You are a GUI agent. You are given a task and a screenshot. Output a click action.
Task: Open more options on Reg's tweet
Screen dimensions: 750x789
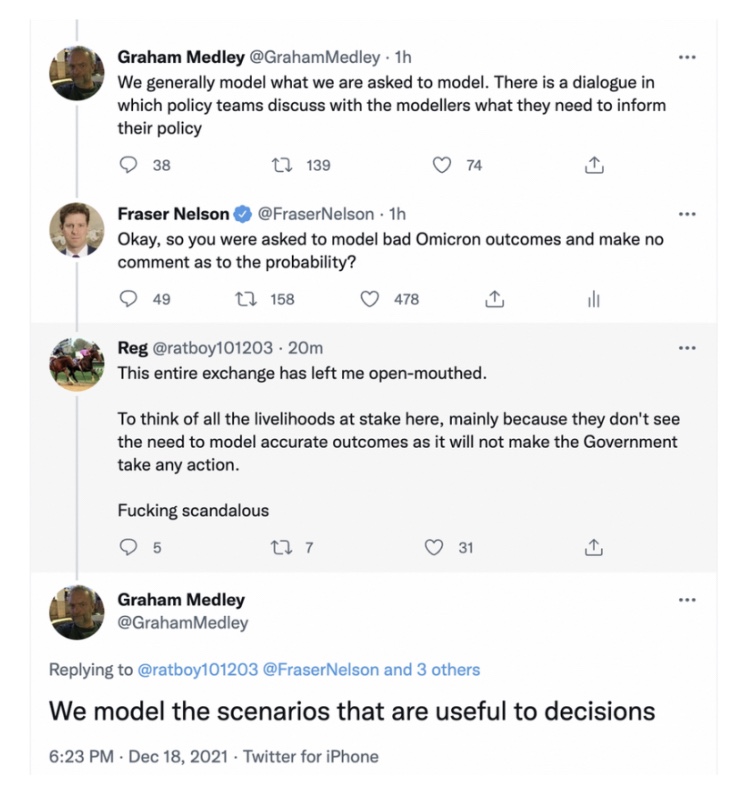pyautogui.click(x=686, y=348)
